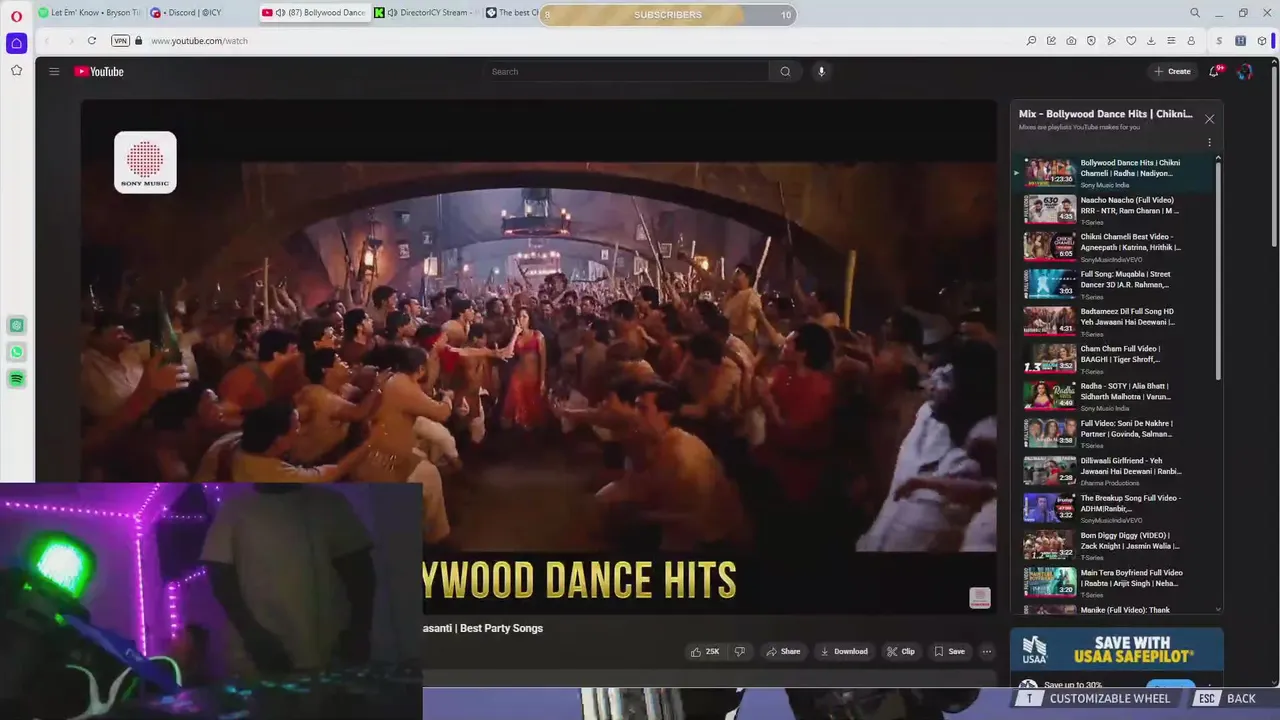Click the S extension icon

[1219, 41]
